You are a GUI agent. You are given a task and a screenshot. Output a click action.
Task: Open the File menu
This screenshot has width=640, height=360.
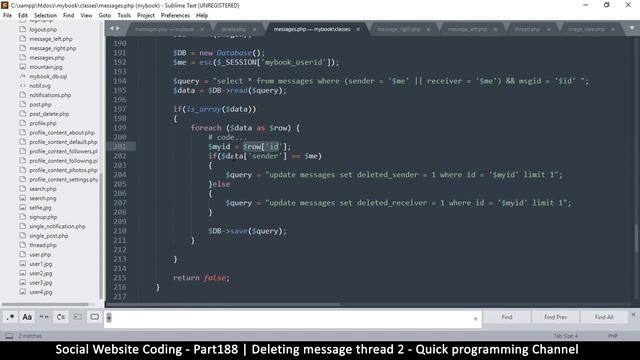pos(7,16)
